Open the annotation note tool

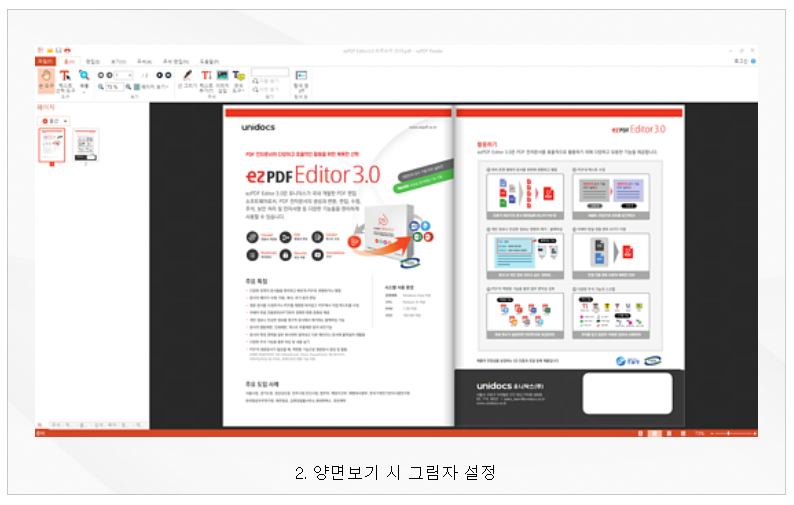pyautogui.click(x=239, y=81)
